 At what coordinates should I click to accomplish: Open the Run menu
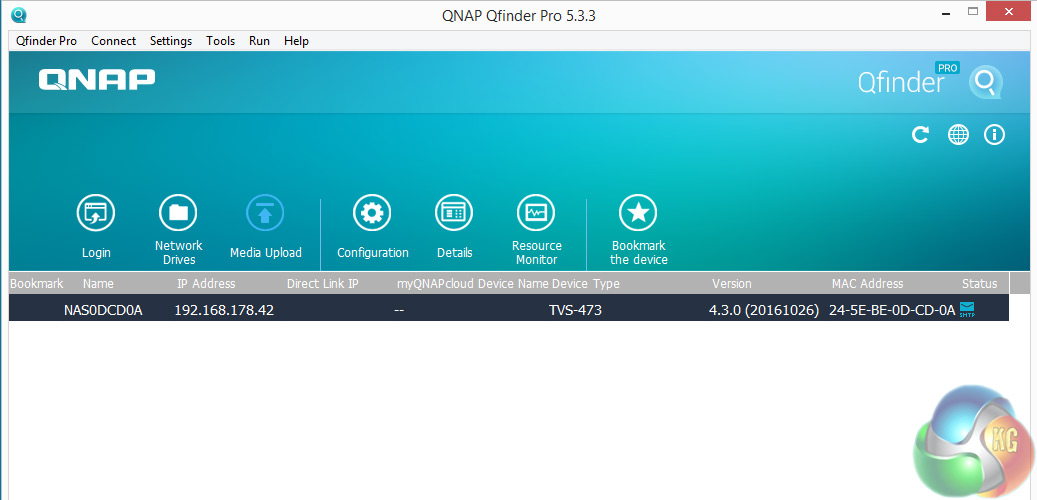pos(259,41)
